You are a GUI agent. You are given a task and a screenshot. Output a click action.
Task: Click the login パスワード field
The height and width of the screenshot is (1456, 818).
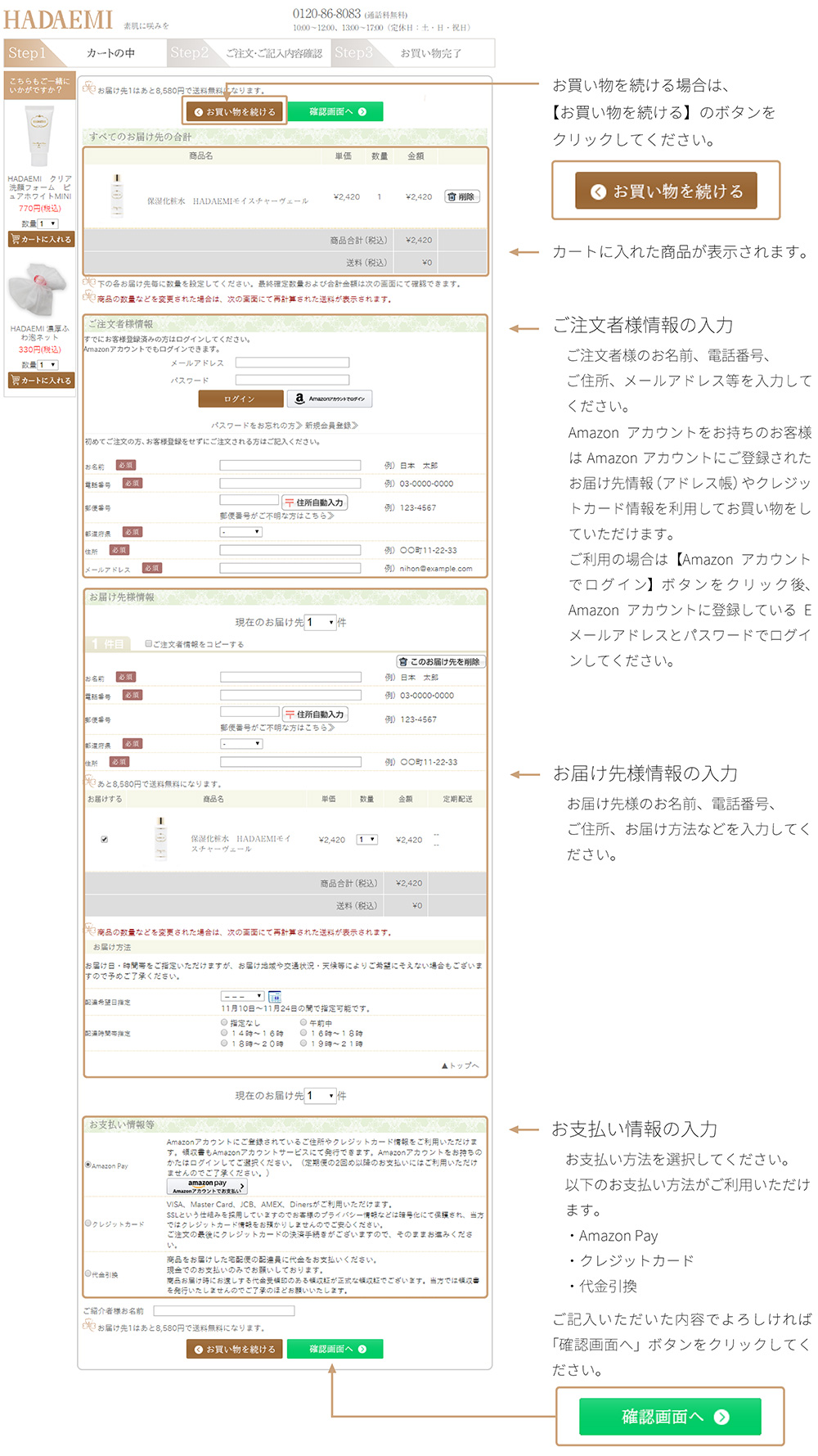[292, 380]
